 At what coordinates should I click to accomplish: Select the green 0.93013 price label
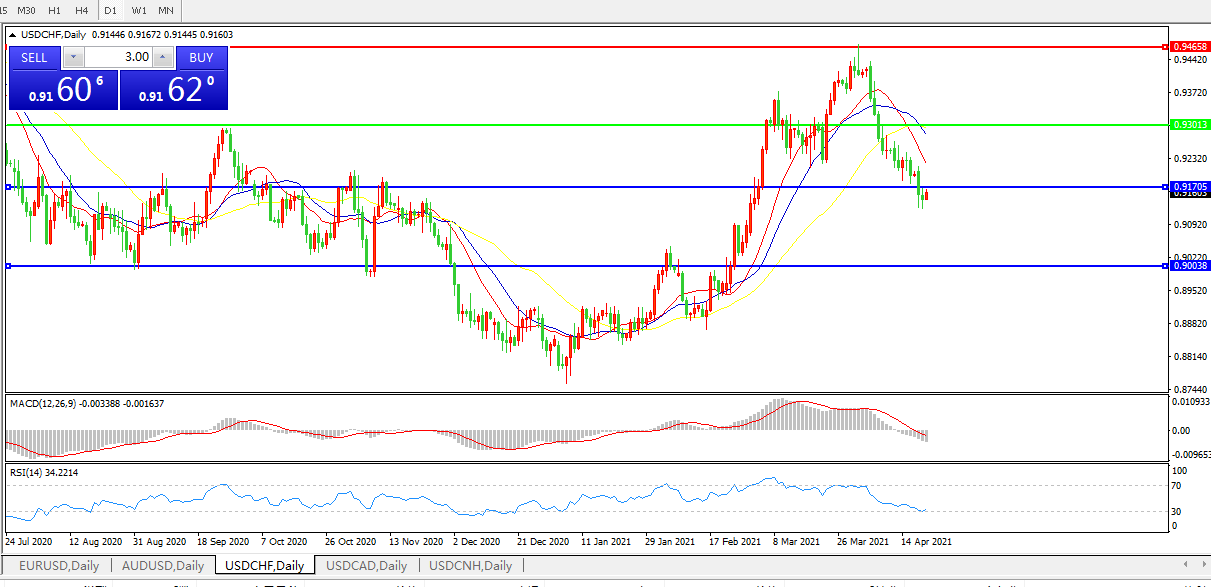coord(1190,125)
